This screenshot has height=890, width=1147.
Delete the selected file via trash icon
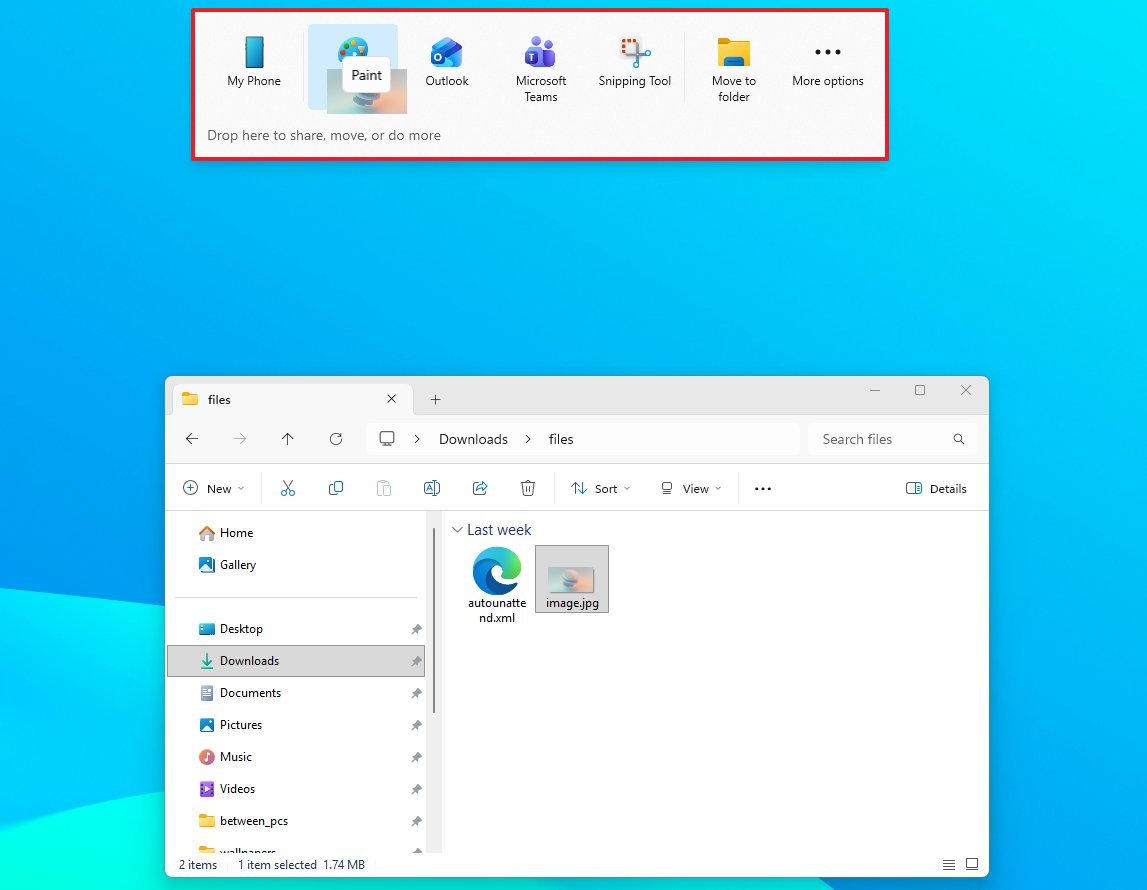point(528,488)
